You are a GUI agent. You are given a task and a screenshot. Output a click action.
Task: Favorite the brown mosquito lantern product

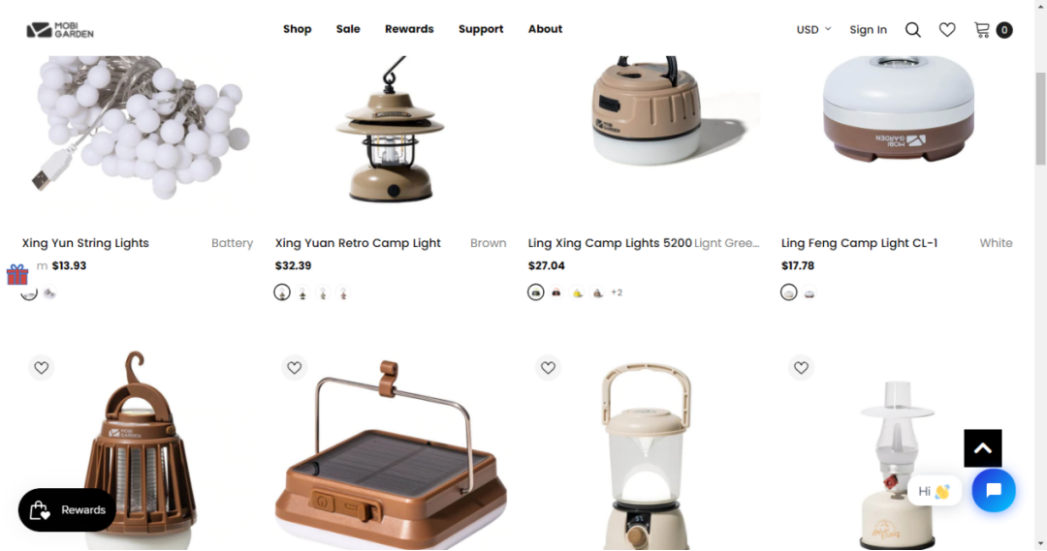point(41,367)
